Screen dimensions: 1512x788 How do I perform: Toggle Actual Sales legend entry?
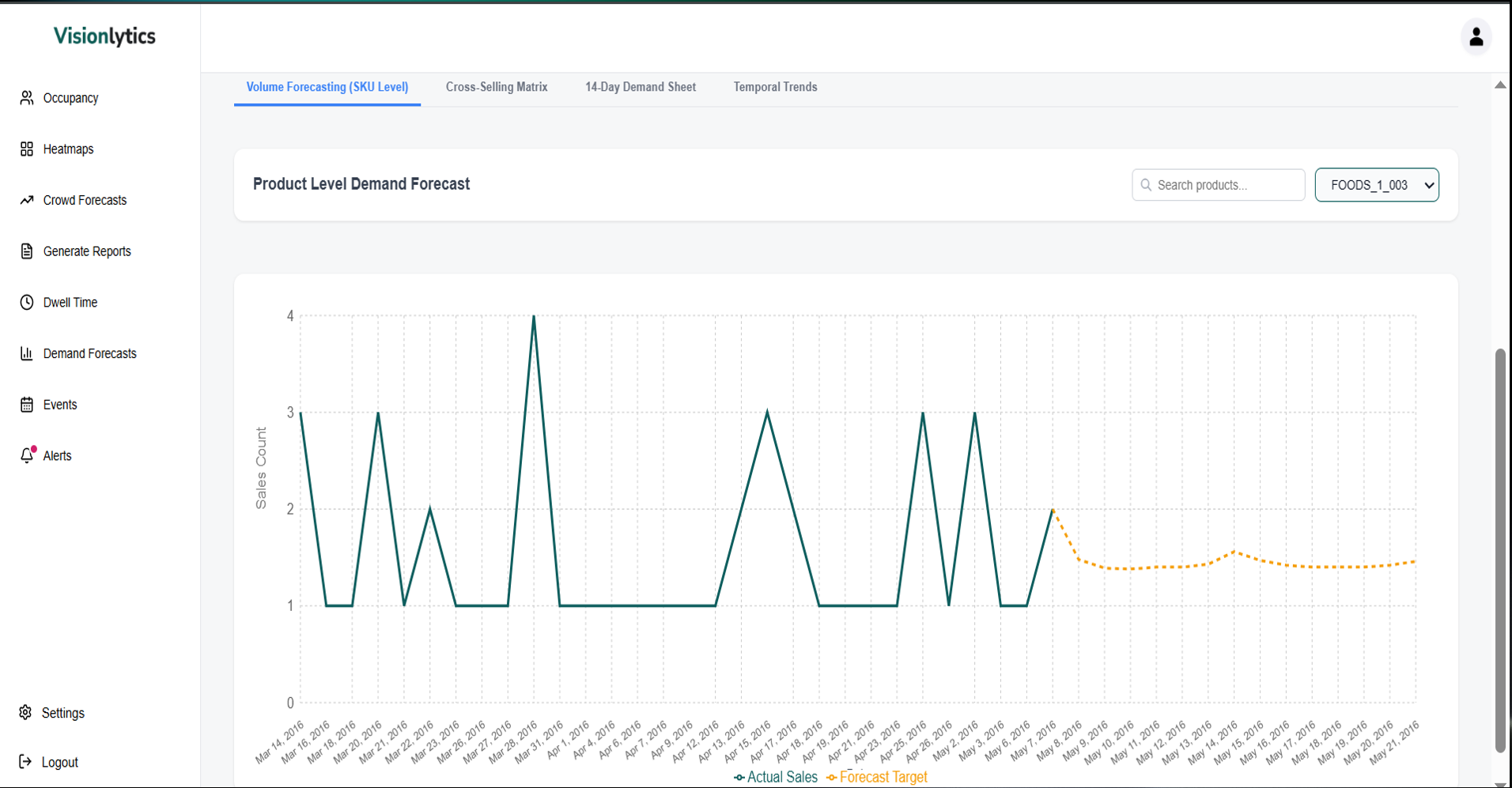pyautogui.click(x=776, y=777)
